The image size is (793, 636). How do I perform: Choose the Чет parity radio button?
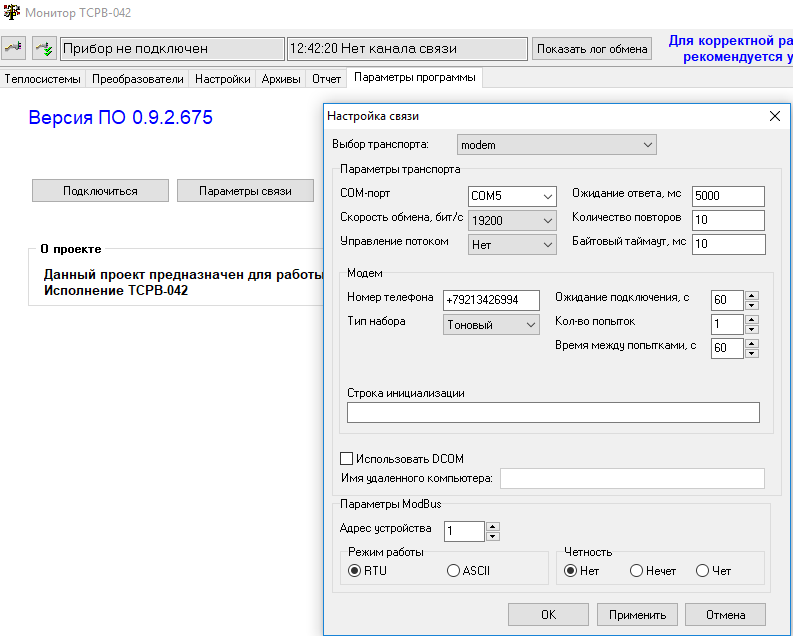coord(702,571)
